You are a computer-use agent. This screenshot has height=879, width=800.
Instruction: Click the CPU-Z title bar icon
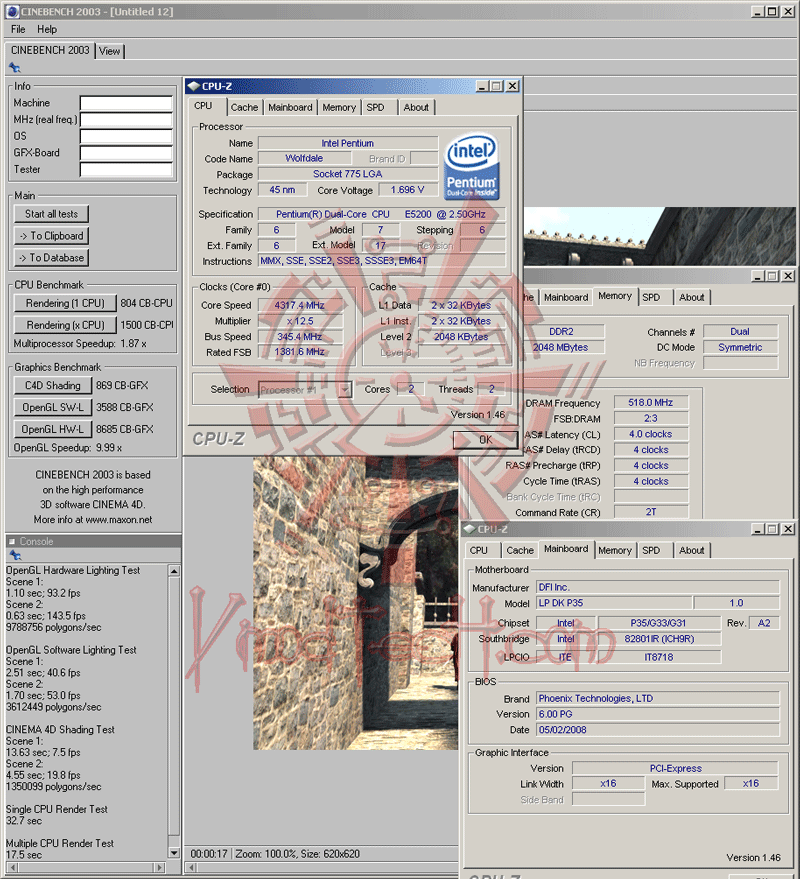pos(194,86)
